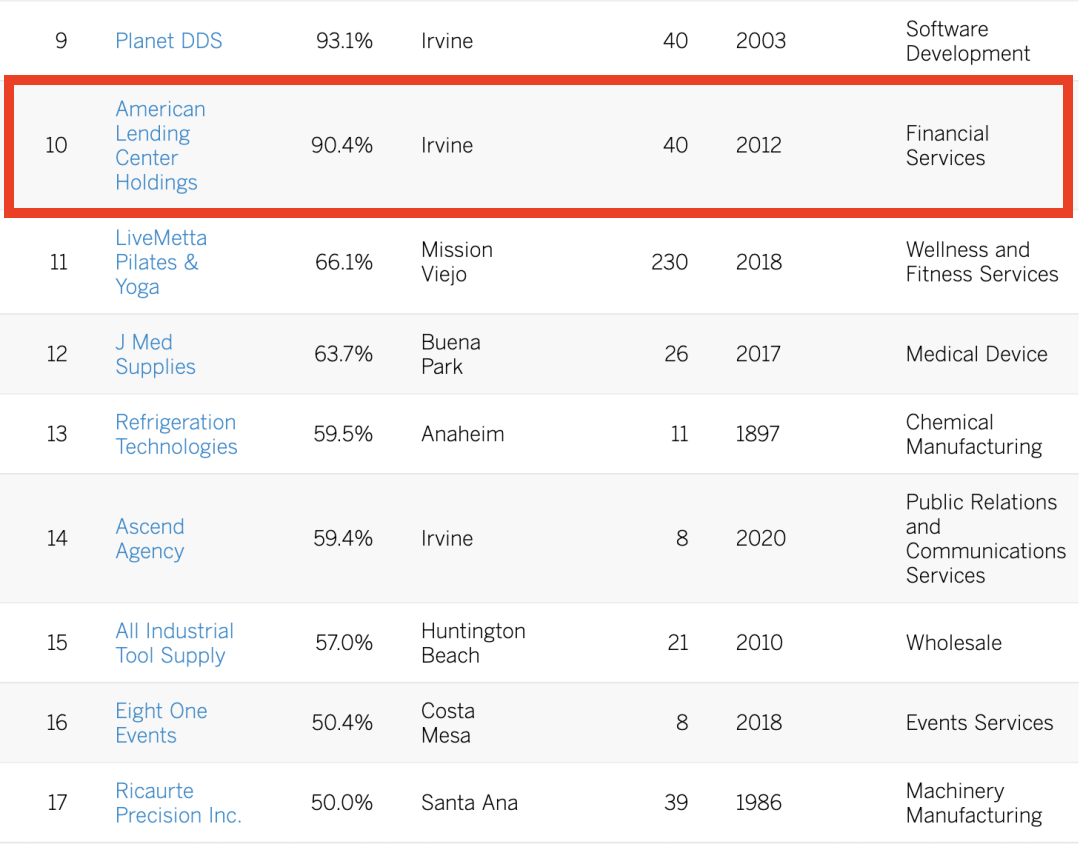Select the Chemical Manufacturing industry cell
This screenshot has height=844, width=1080.
973,434
